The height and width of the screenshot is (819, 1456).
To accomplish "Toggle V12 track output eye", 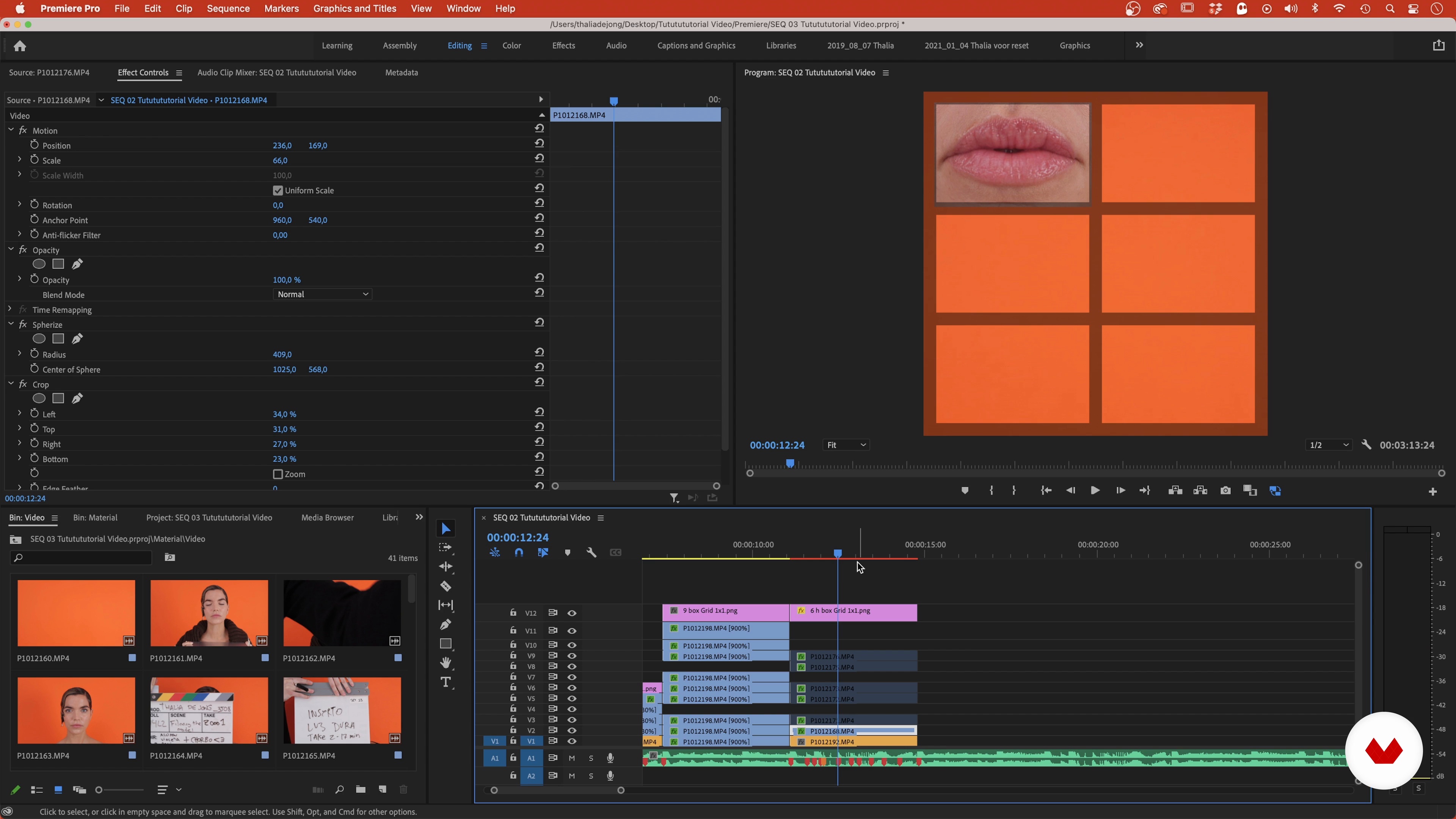I will [x=572, y=613].
